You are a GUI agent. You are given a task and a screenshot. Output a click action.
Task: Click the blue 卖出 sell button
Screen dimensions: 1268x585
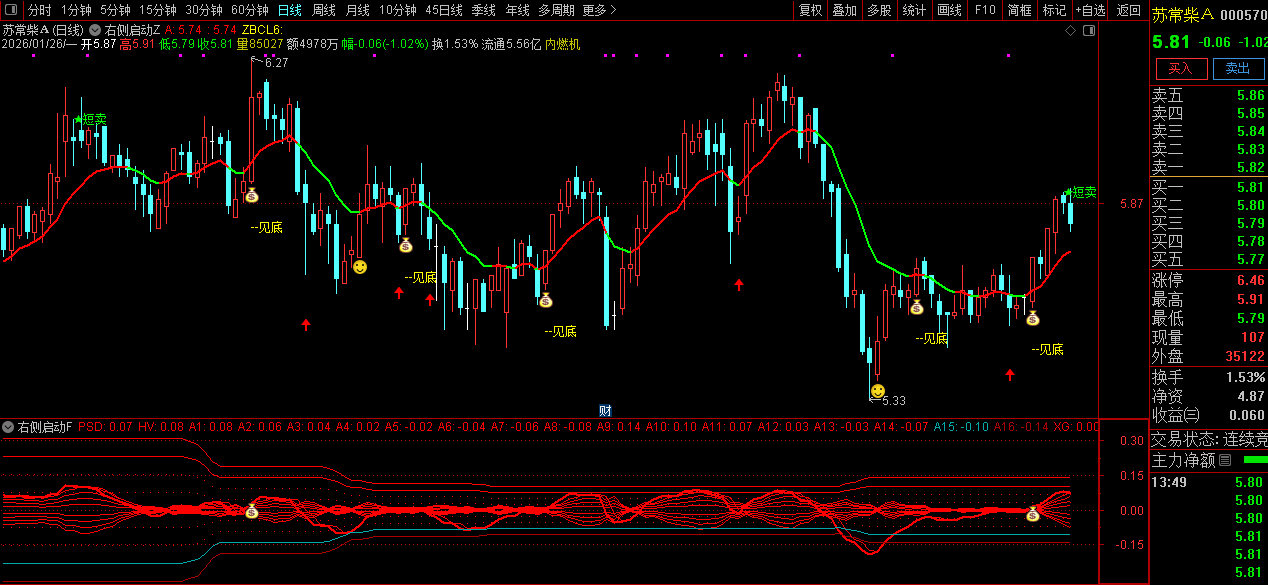(x=1238, y=68)
